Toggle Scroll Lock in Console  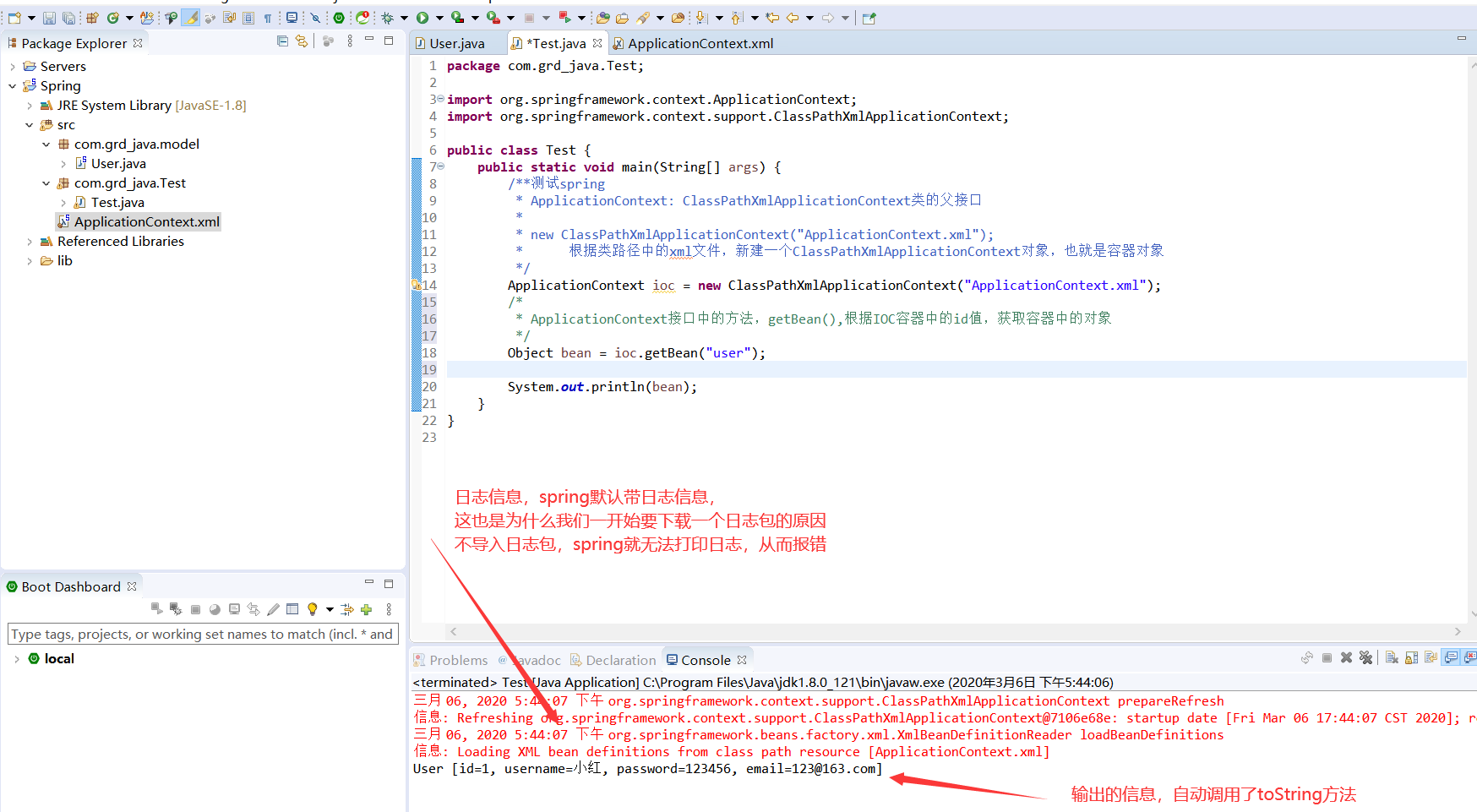(x=1411, y=657)
